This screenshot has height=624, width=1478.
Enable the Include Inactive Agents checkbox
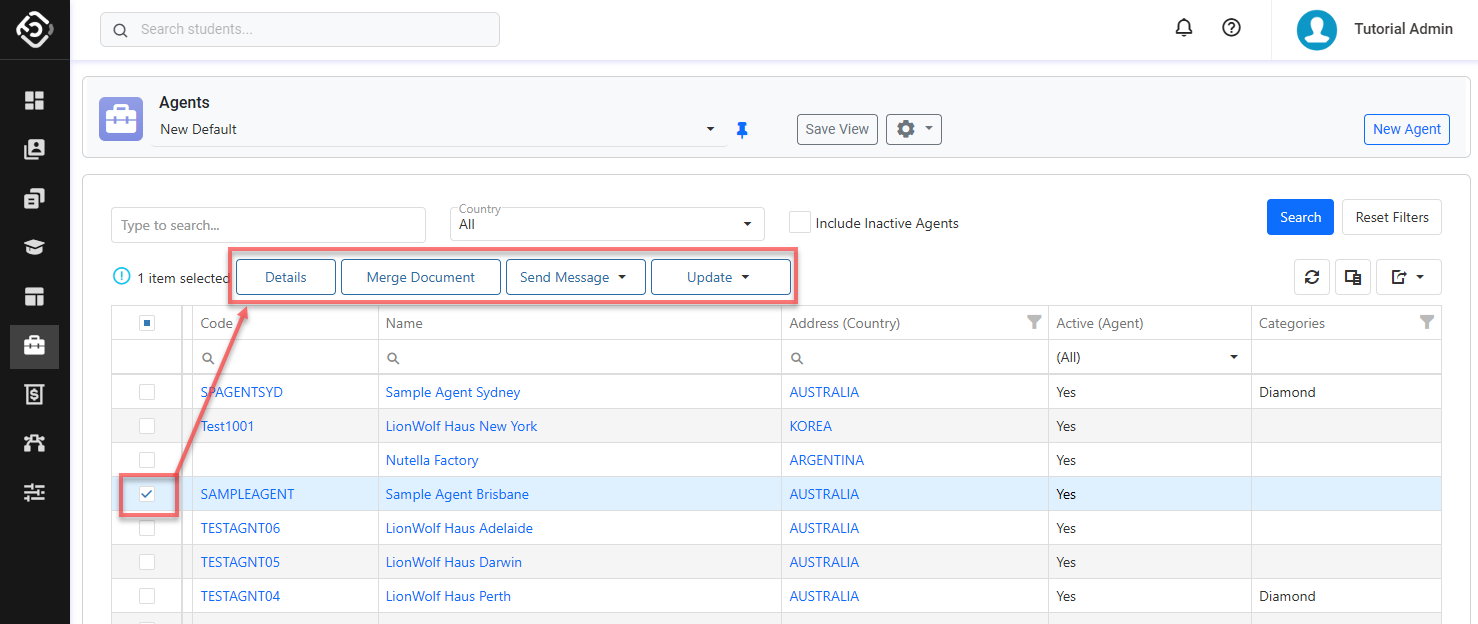(799, 222)
